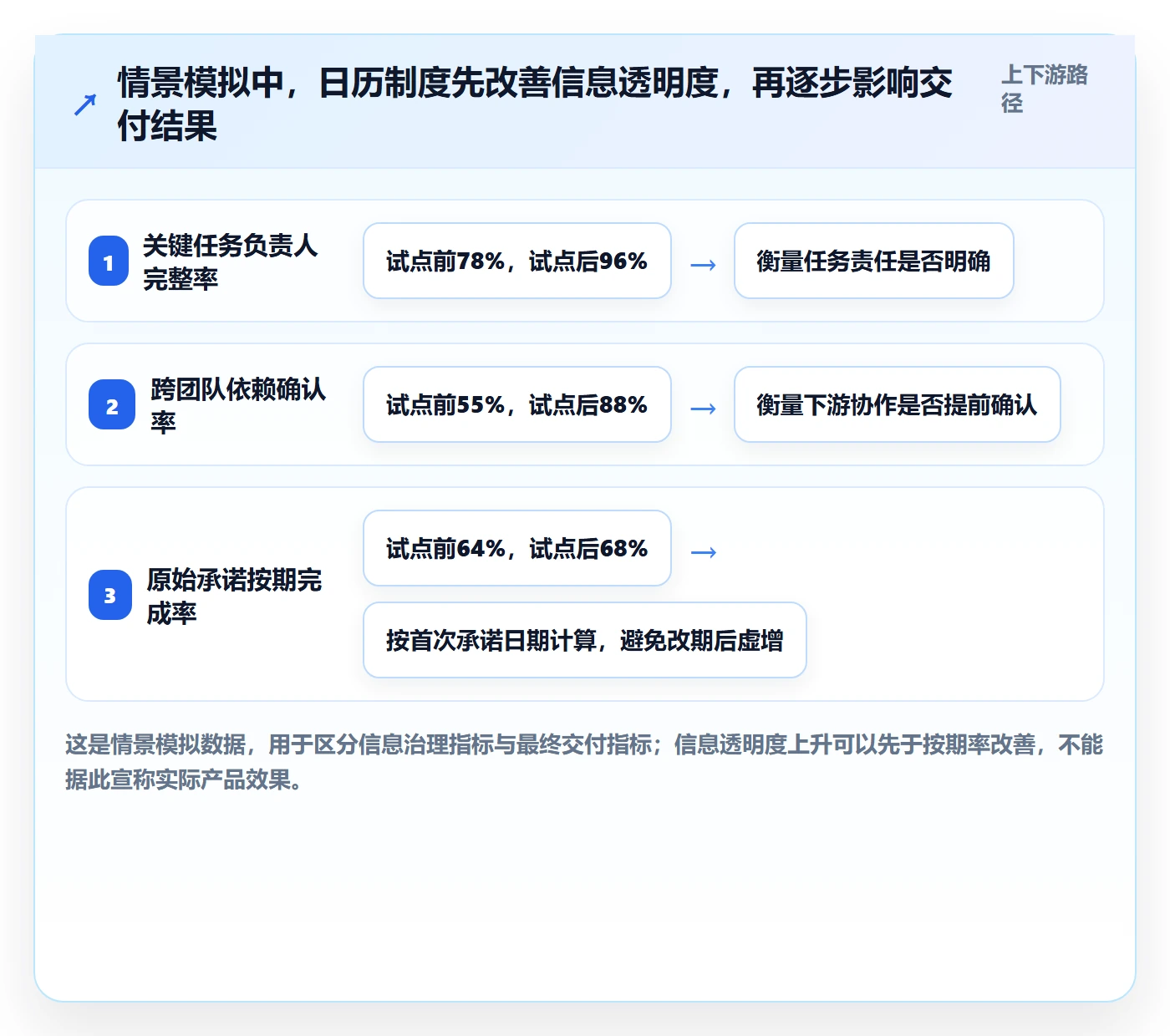1170x1036 pixels.
Task: Click the number 2 step badge
Action: click(112, 404)
